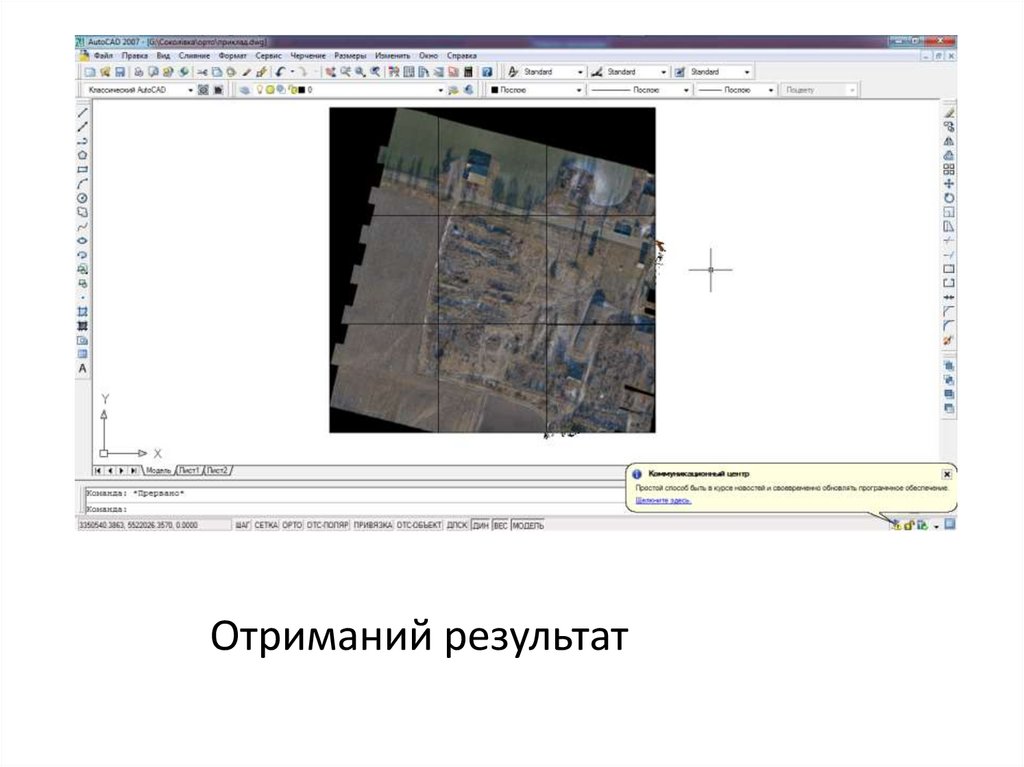Open Help with the question mark icon

point(487,72)
